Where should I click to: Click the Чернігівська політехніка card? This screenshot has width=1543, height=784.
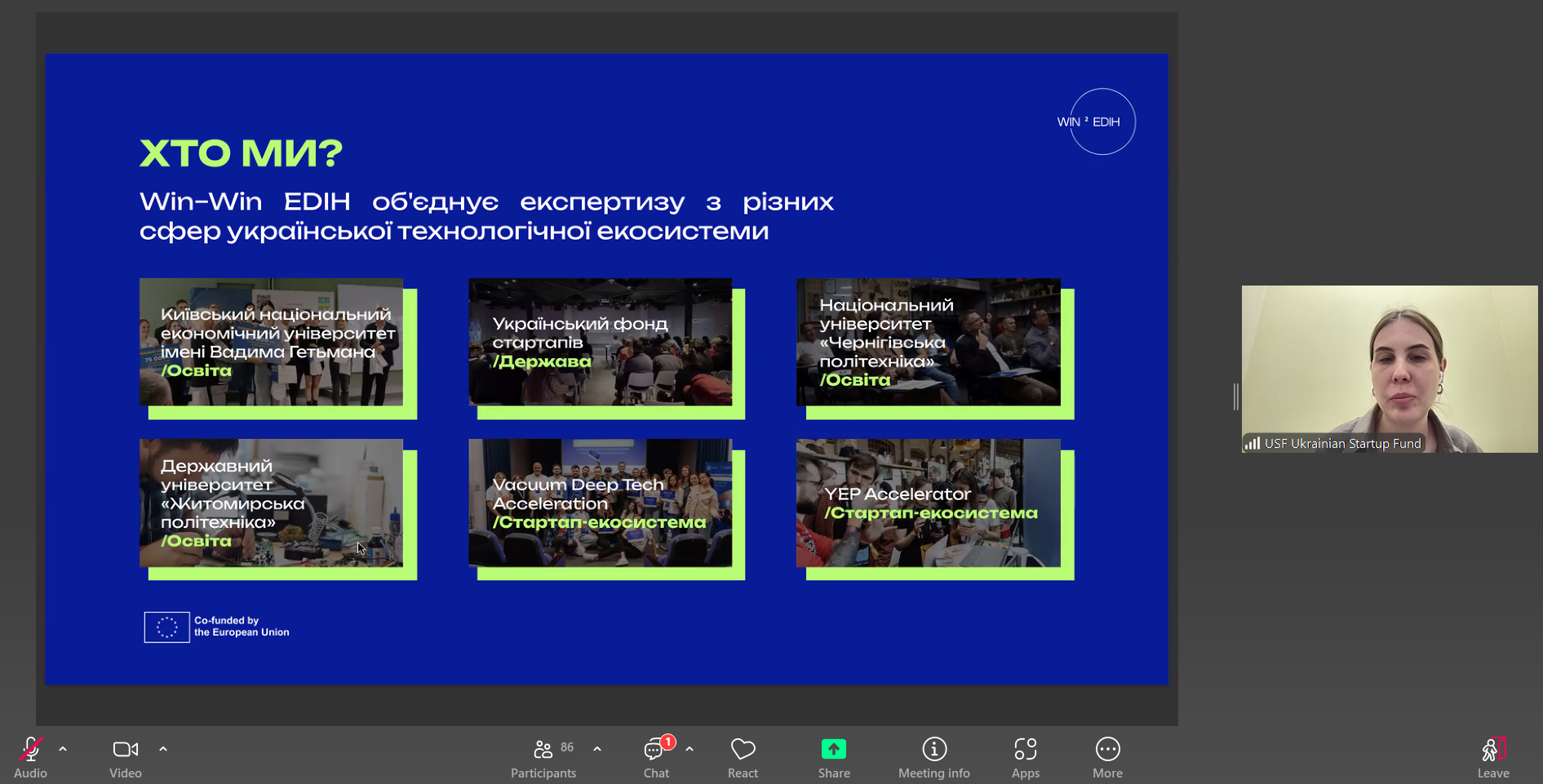coord(935,348)
